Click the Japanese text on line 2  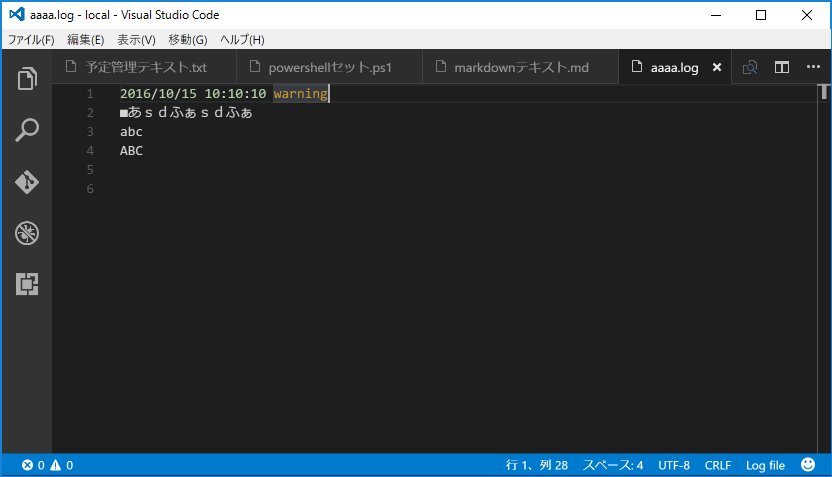tap(186, 112)
